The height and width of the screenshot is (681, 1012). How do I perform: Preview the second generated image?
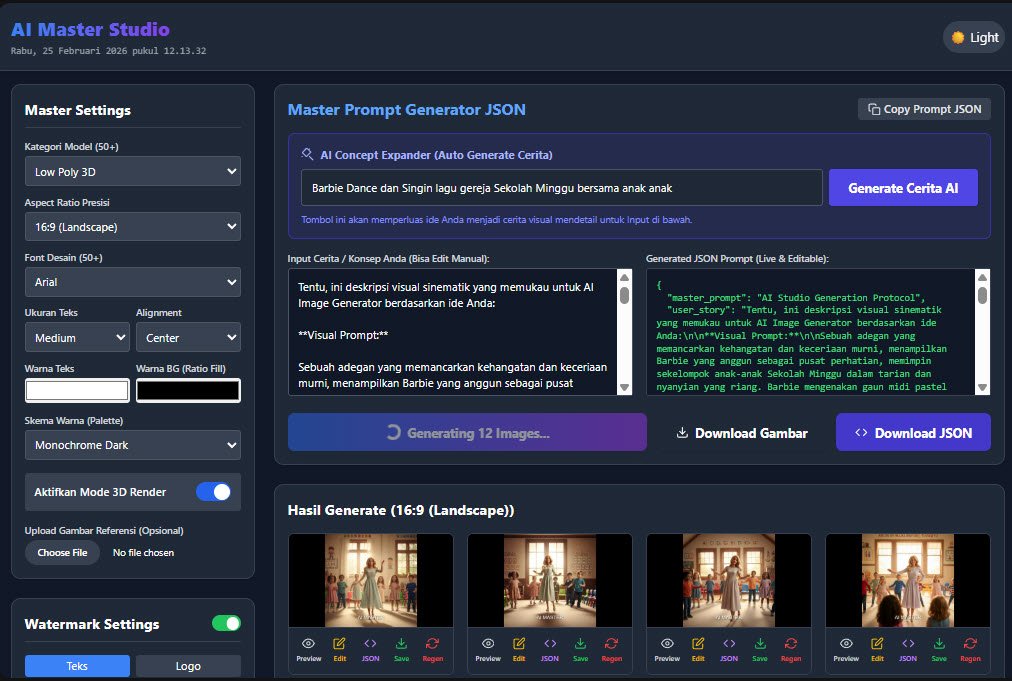488,649
